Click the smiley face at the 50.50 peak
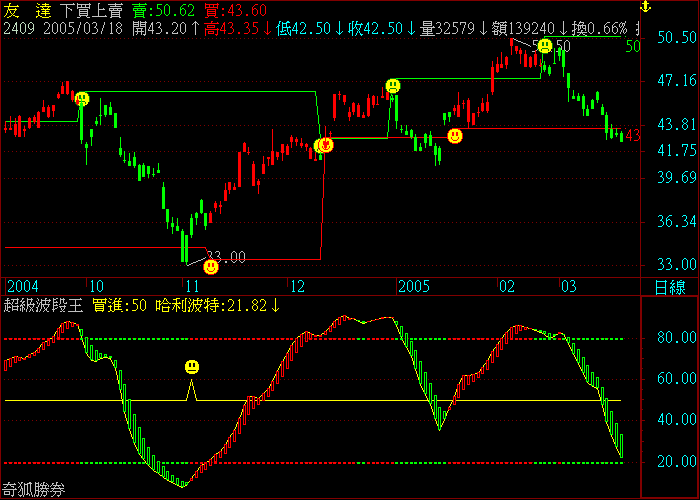700x500 pixels. (544, 46)
